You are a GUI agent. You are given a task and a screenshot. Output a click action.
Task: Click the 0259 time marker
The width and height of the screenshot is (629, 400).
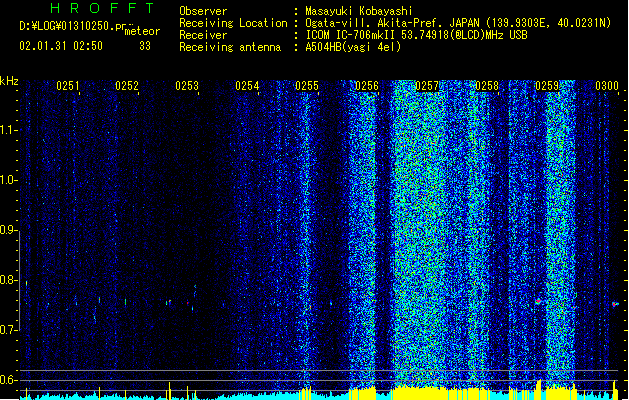[547, 85]
